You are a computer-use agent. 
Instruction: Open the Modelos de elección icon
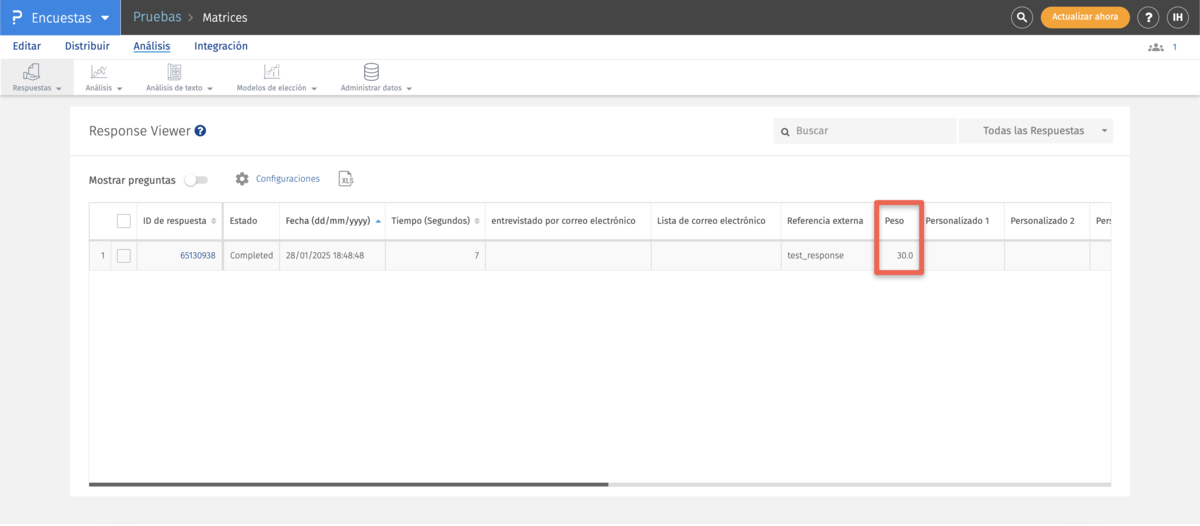click(272, 72)
